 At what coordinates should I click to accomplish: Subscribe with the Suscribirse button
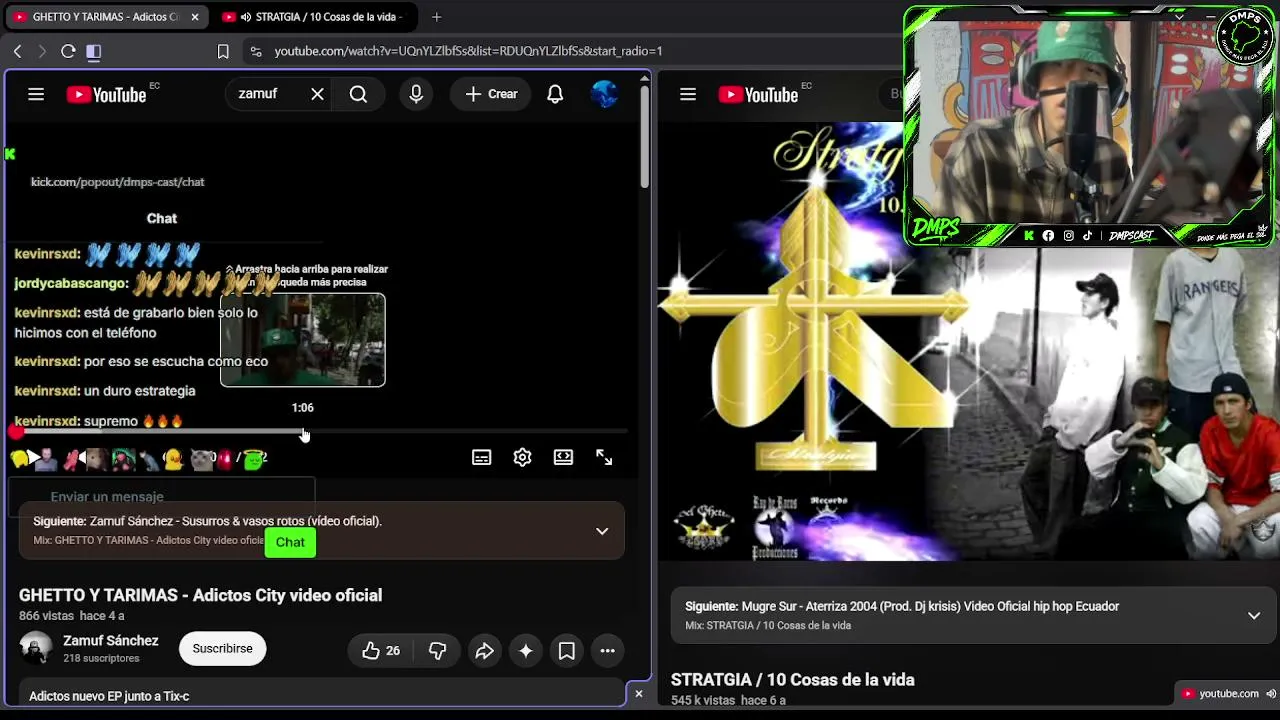coord(222,649)
